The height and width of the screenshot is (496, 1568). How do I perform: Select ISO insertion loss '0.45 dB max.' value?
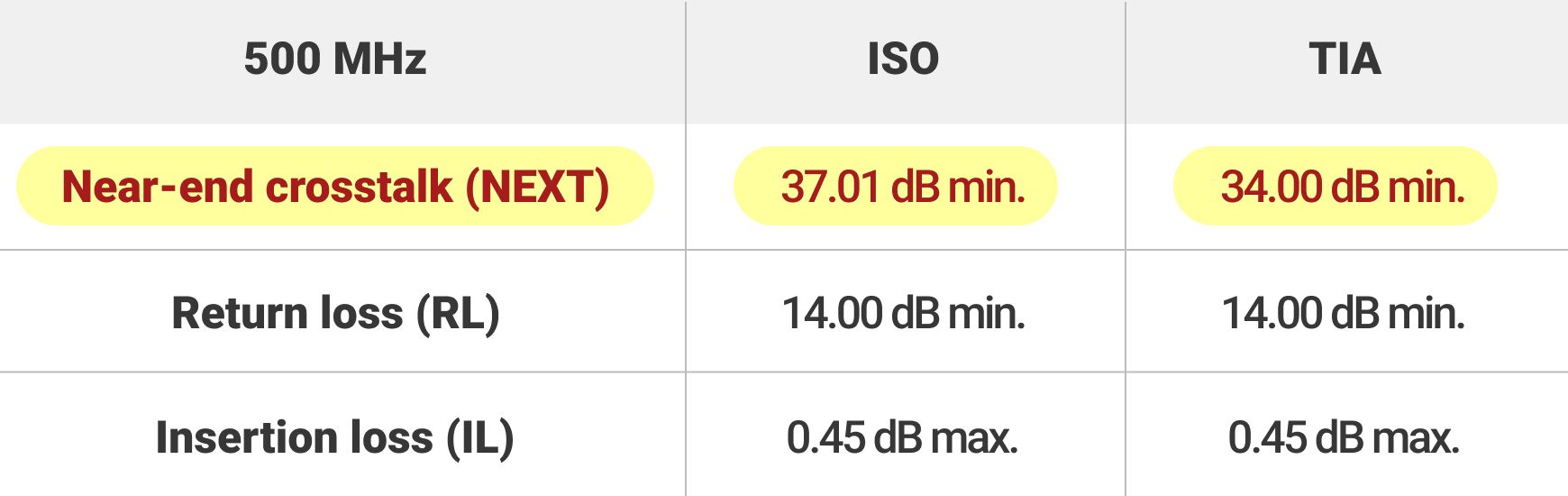click(x=902, y=437)
